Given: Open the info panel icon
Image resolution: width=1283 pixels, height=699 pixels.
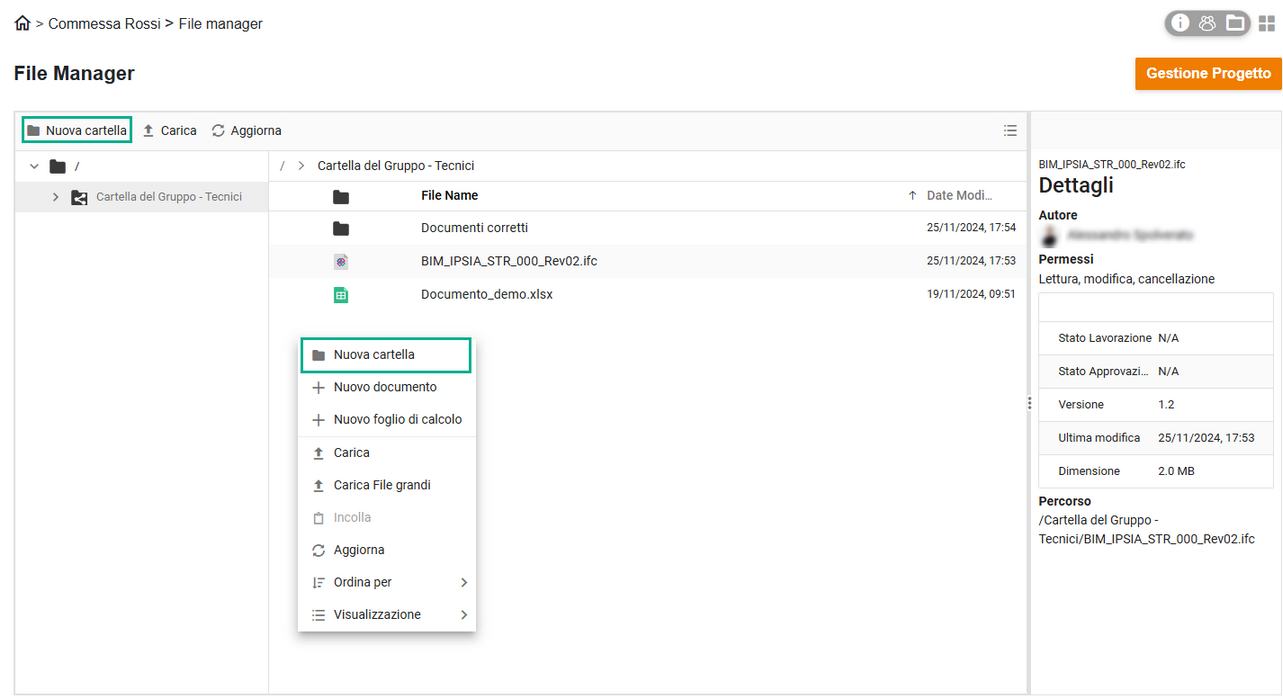Looking at the screenshot, I should pyautogui.click(x=1181, y=23).
